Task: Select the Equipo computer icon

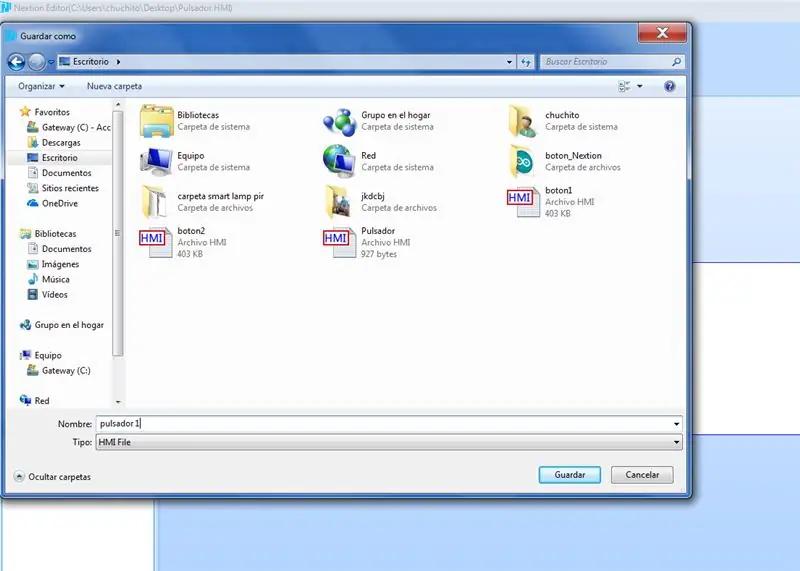Action: click(157, 161)
